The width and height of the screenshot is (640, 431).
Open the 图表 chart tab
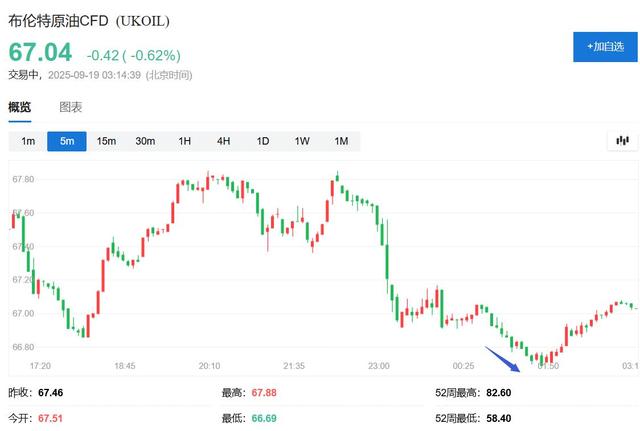(71, 107)
